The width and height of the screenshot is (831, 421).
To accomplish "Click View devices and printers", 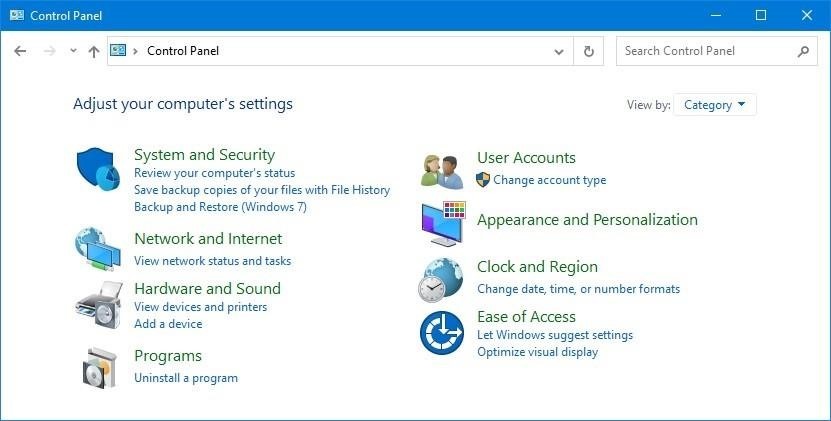I will tap(200, 306).
